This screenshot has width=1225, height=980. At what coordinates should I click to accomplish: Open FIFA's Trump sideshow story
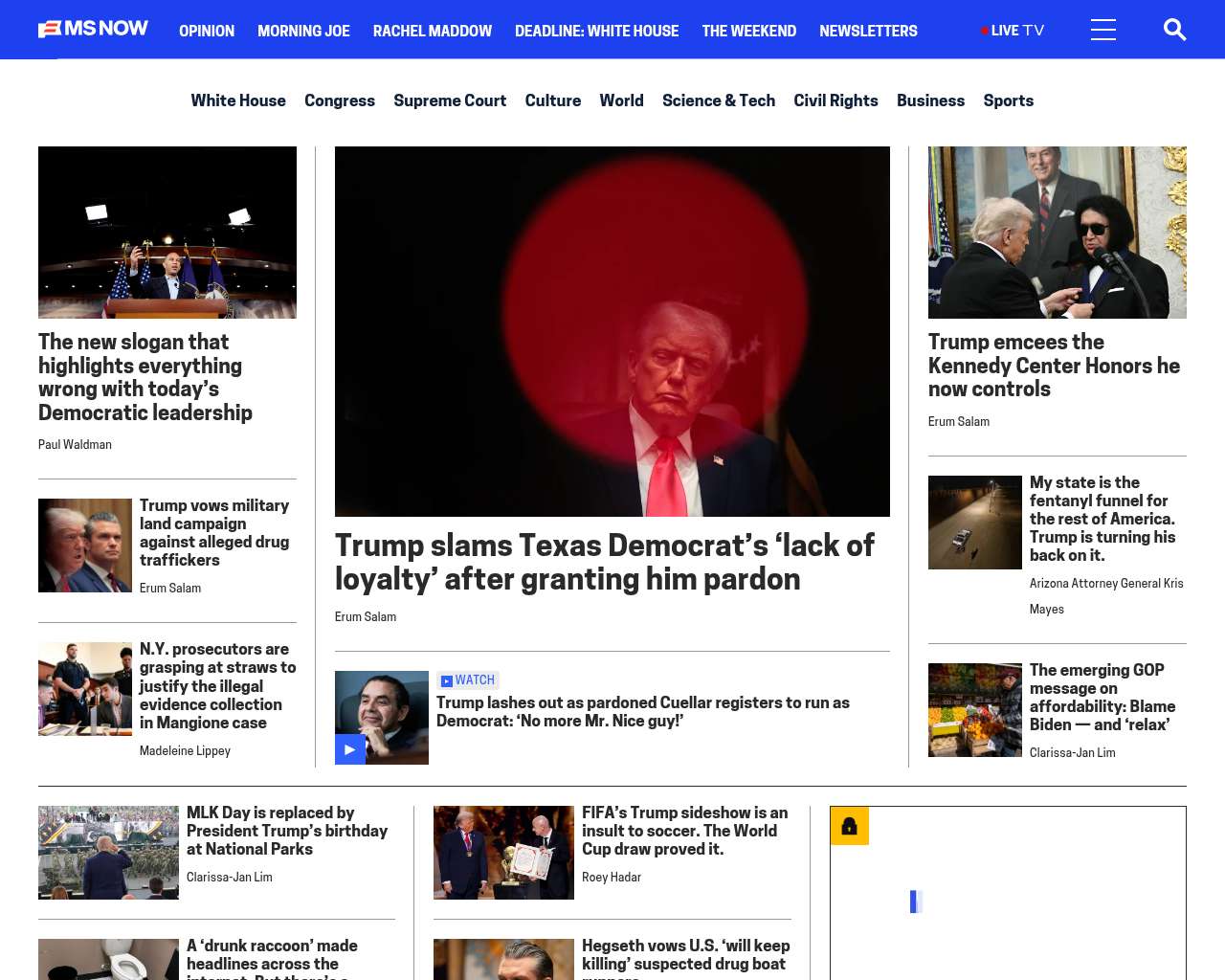(685, 831)
